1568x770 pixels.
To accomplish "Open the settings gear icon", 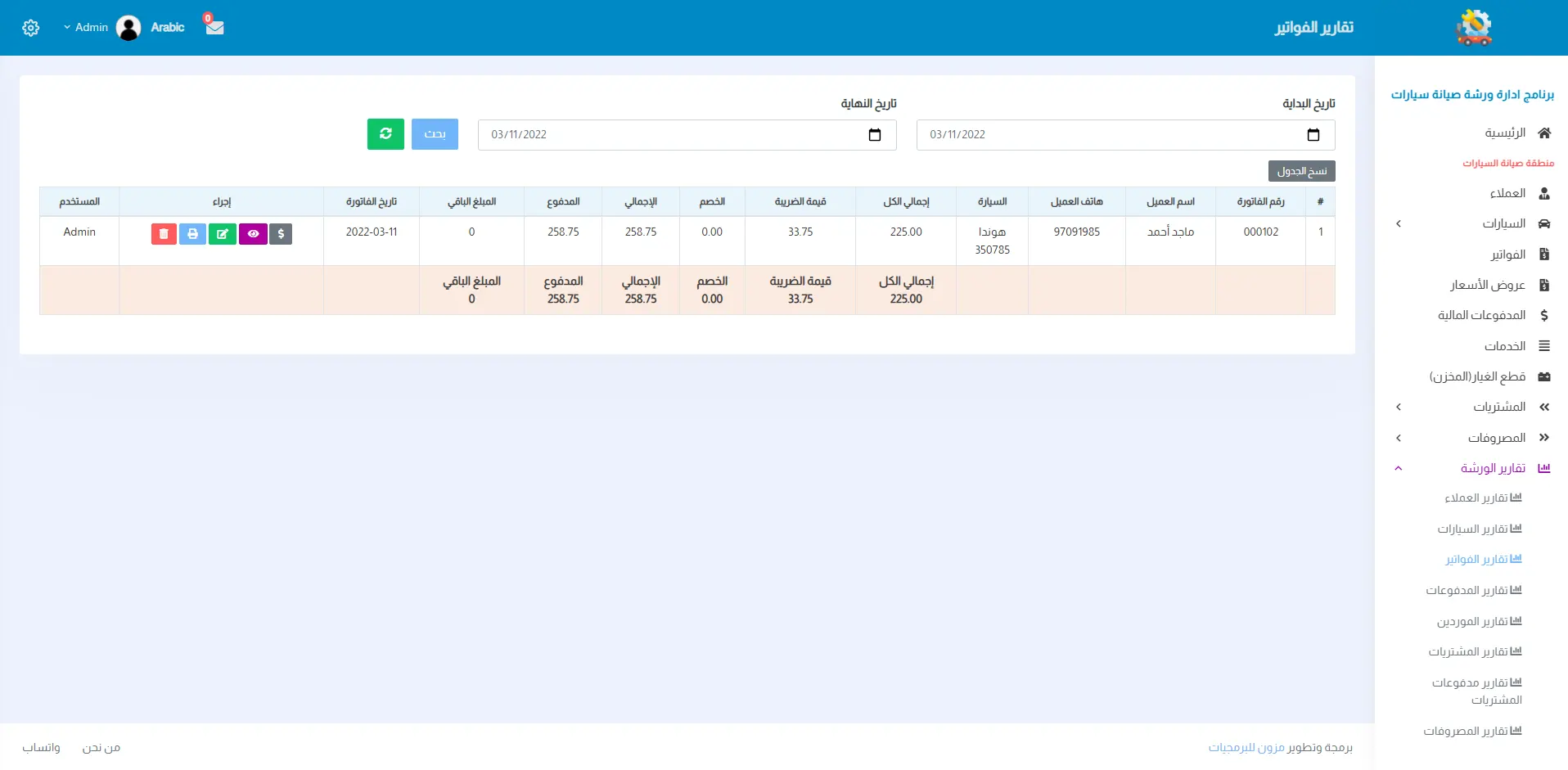I will 30,28.
